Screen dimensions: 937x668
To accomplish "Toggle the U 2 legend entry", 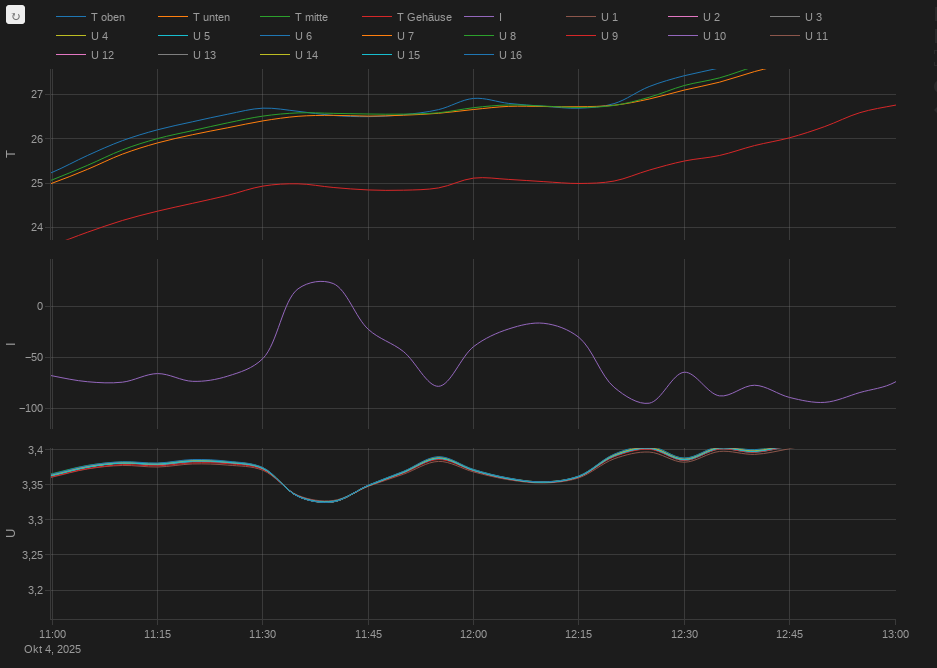I will click(711, 18).
